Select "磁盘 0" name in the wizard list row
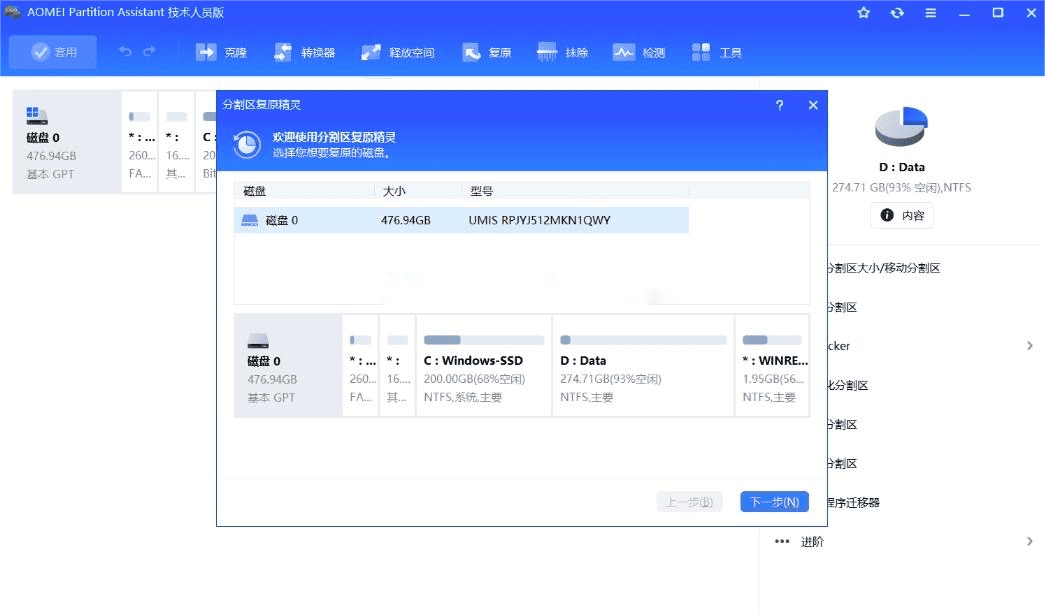 click(282, 220)
